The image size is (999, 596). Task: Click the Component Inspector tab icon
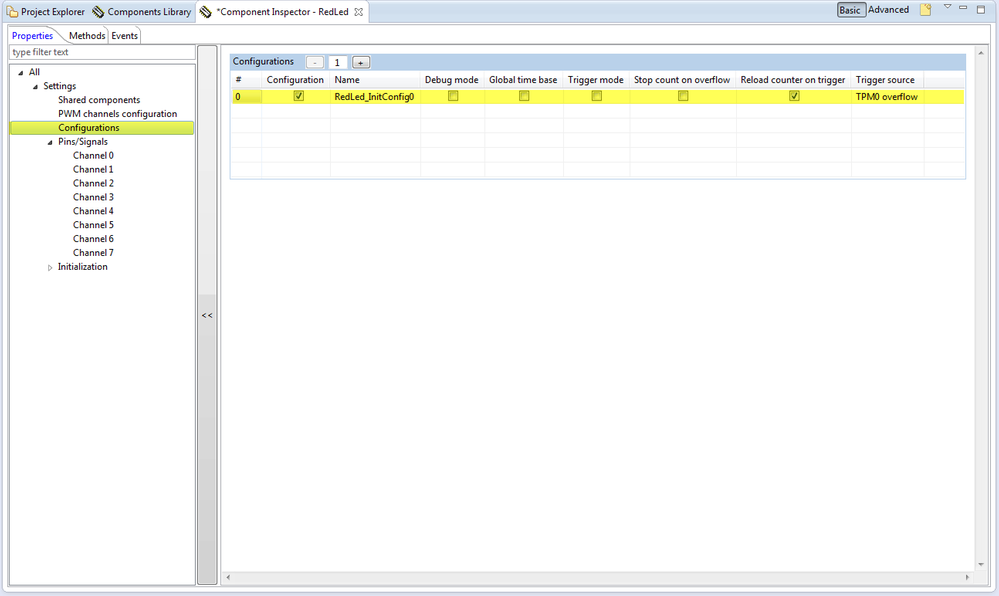pyautogui.click(x=205, y=12)
